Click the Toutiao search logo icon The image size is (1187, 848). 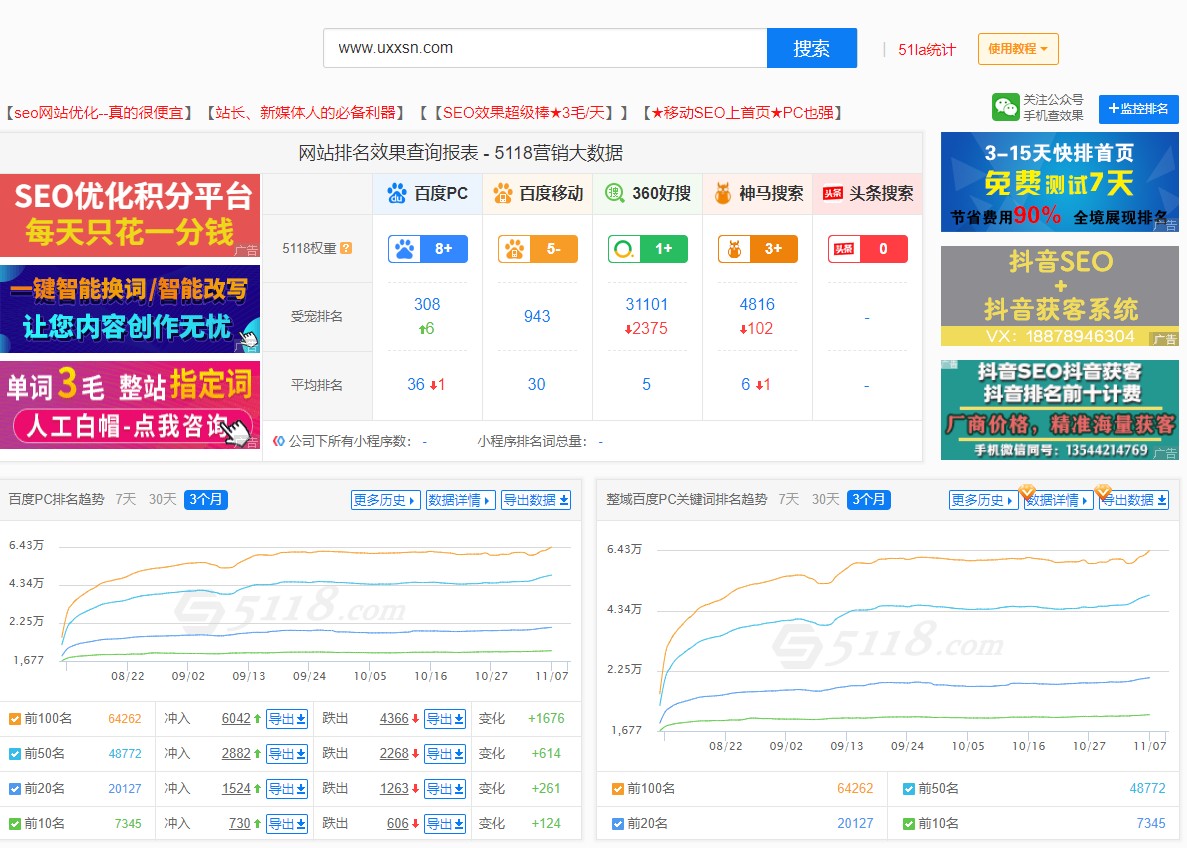click(833, 194)
